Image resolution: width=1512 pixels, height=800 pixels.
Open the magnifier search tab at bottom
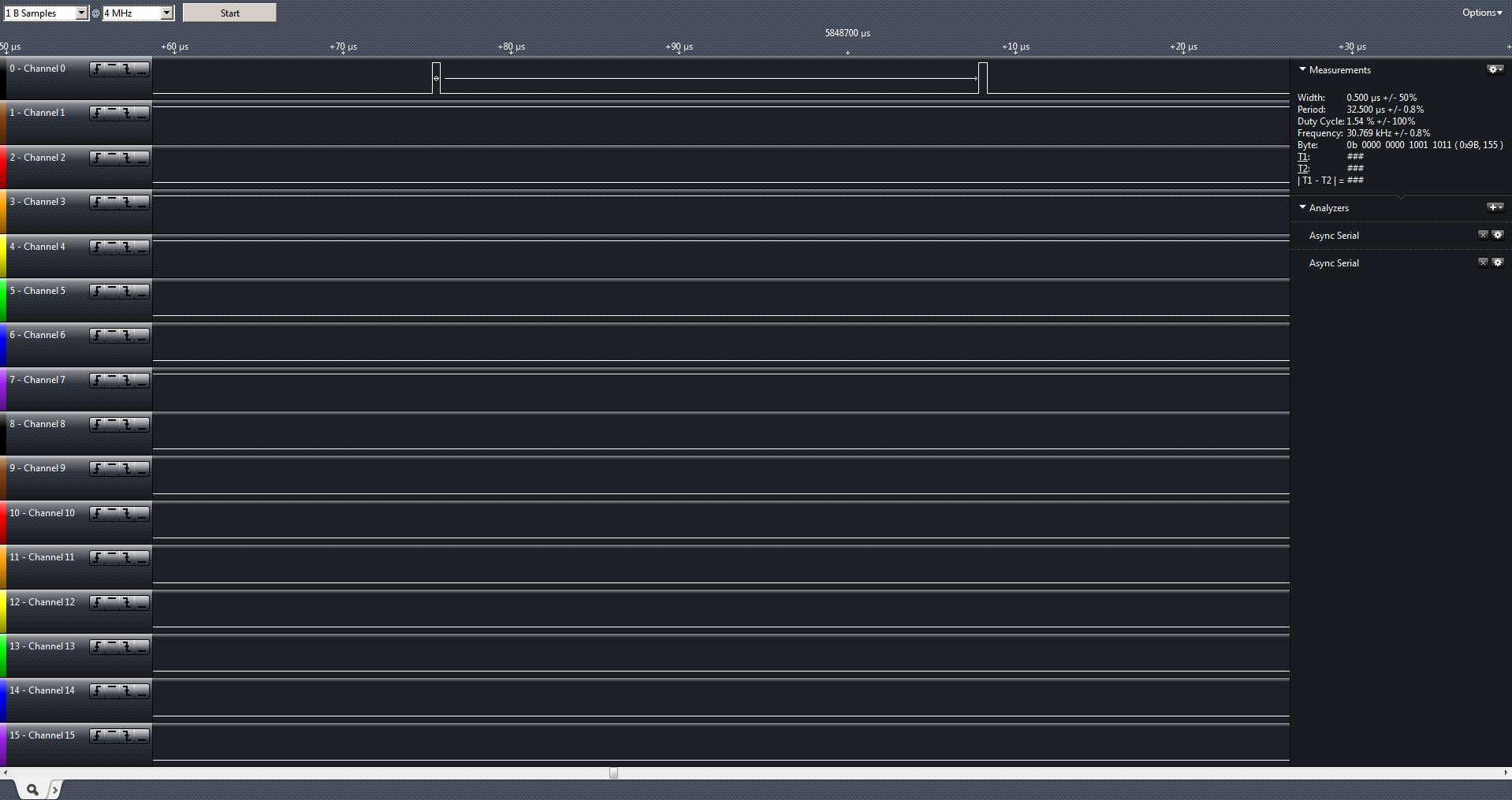click(32, 789)
